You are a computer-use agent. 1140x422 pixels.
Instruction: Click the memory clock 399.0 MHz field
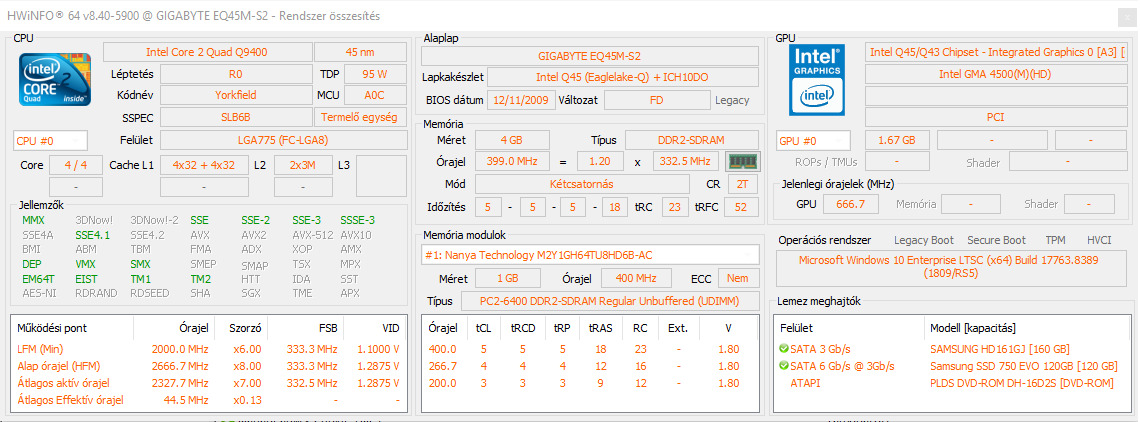click(511, 162)
